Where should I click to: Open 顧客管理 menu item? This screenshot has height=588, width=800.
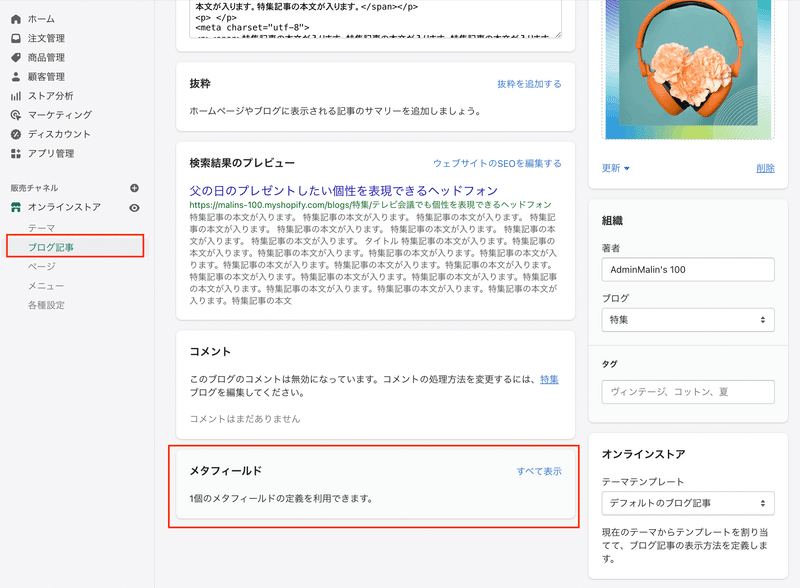pyautogui.click(x=46, y=77)
